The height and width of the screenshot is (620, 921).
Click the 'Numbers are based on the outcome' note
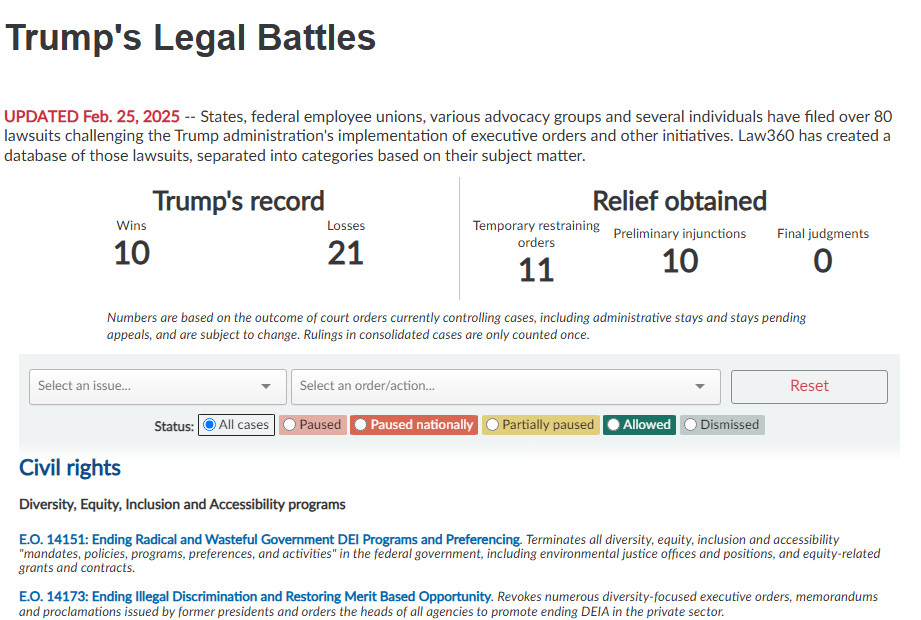click(x=456, y=326)
